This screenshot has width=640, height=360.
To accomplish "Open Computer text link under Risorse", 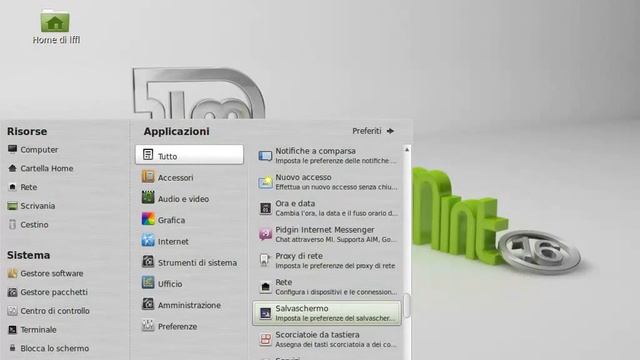I will (x=39, y=150).
